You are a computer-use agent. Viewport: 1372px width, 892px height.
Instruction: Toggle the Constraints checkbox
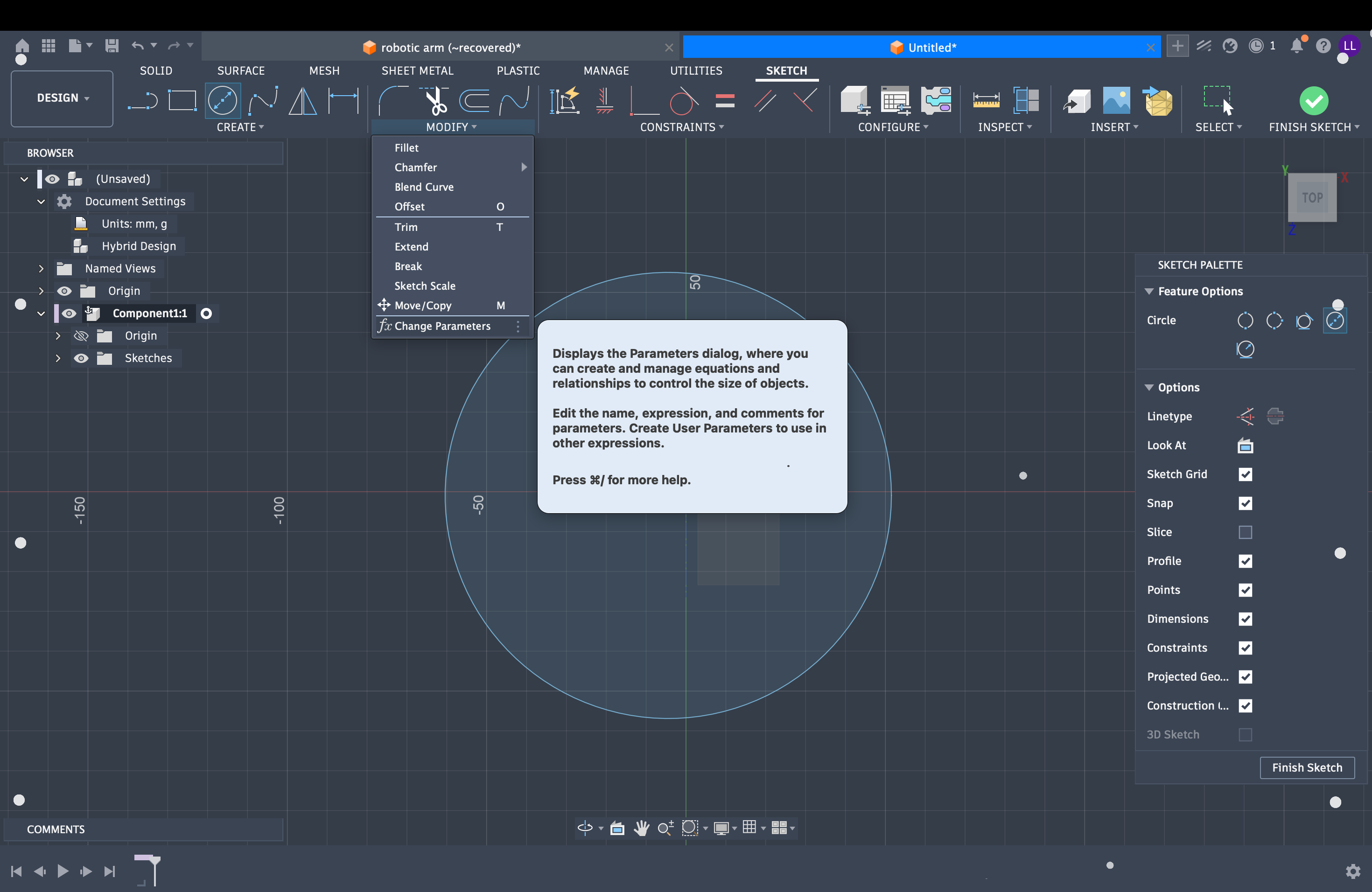[1245, 648]
